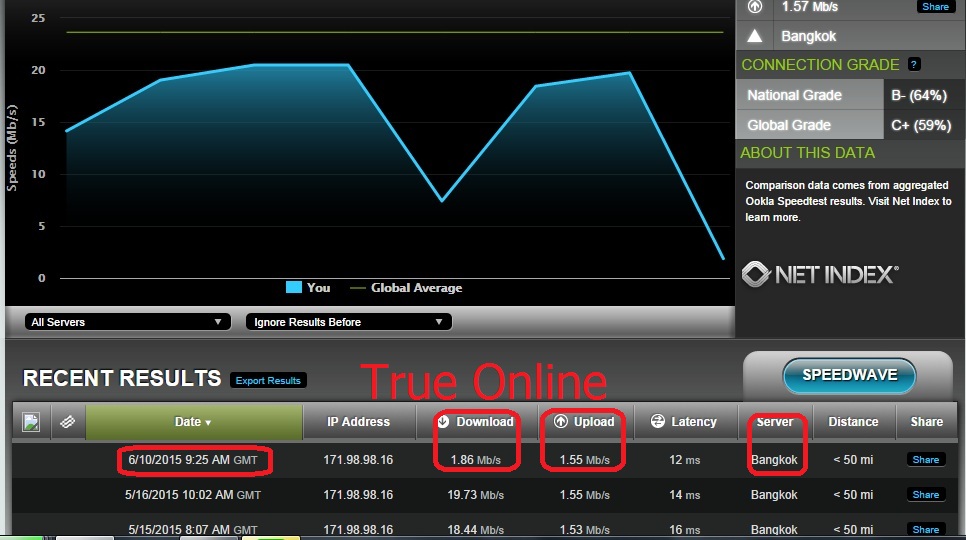
Task: Click Share button beside 1.57 Mb/s
Action: [935, 6]
